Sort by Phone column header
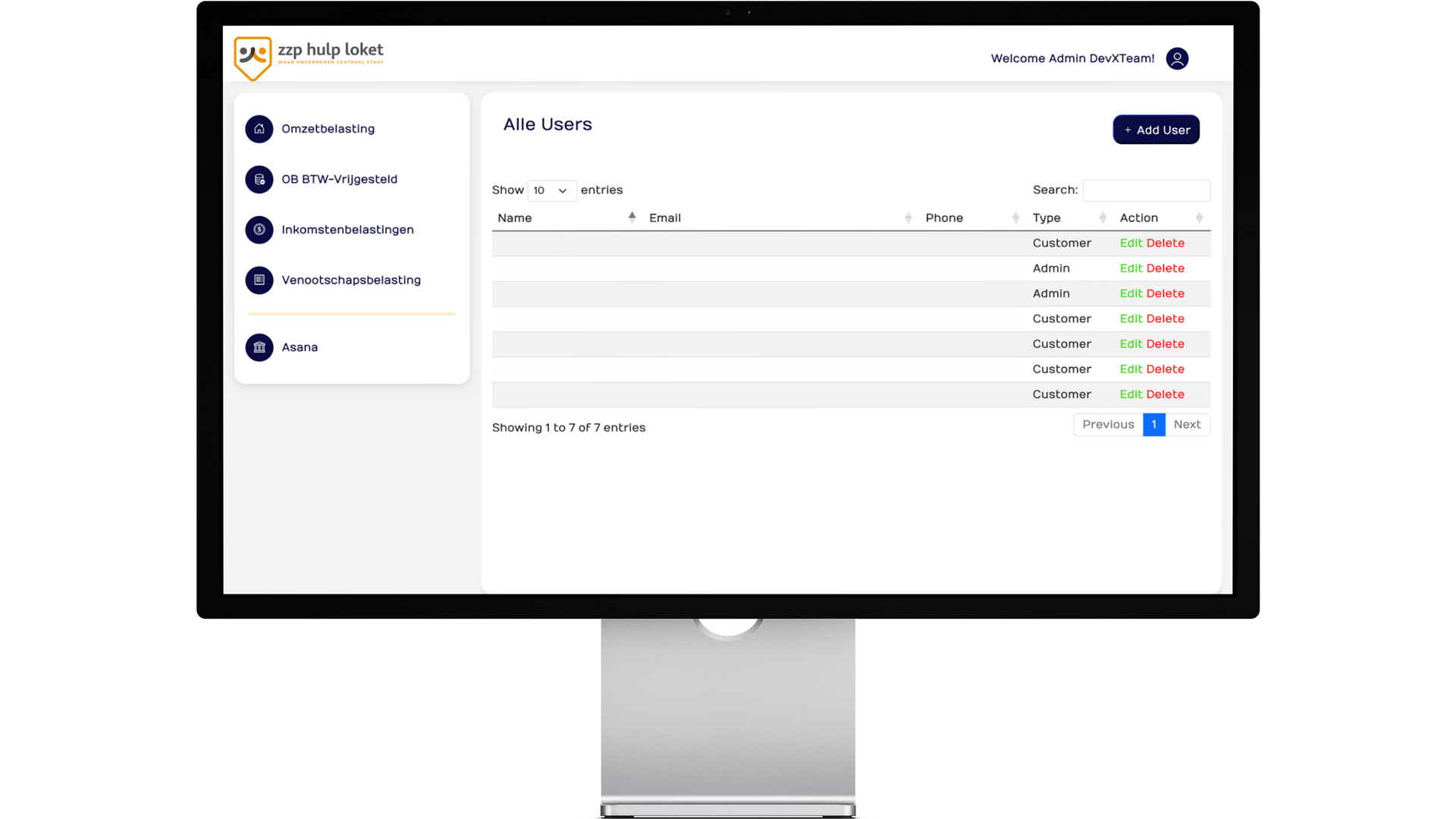The image size is (1456, 819). pos(944,218)
